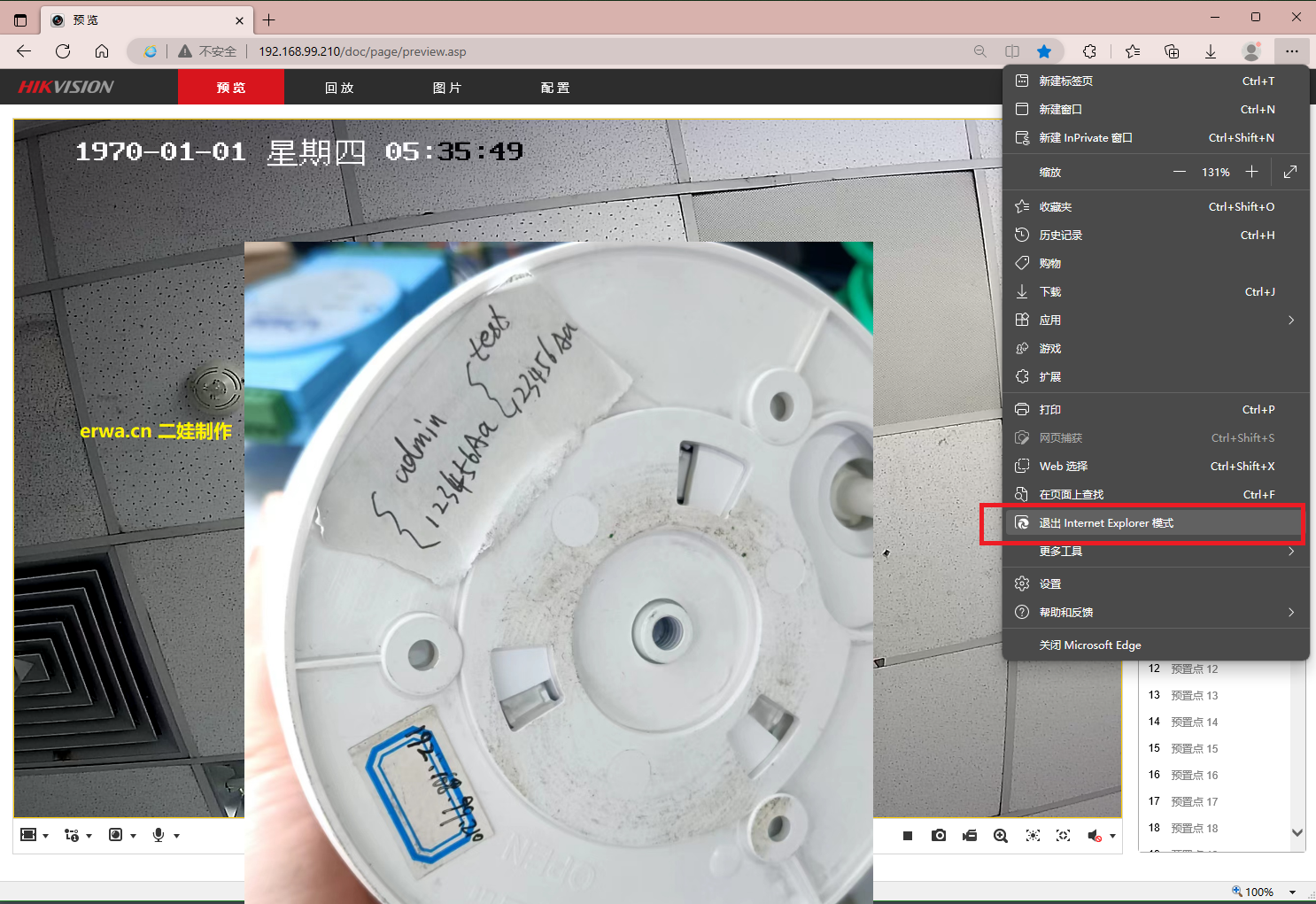Open 扩展 extensions menu entry

(1156, 376)
